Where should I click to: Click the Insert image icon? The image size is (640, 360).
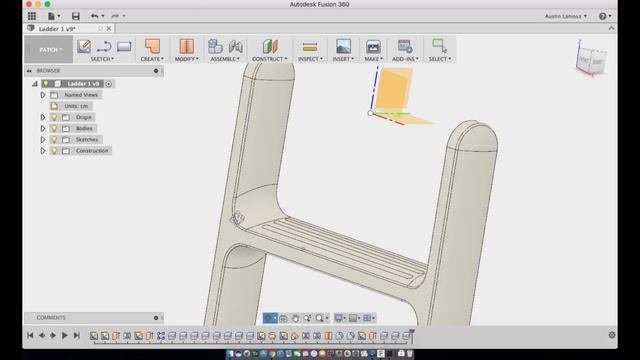(343, 46)
